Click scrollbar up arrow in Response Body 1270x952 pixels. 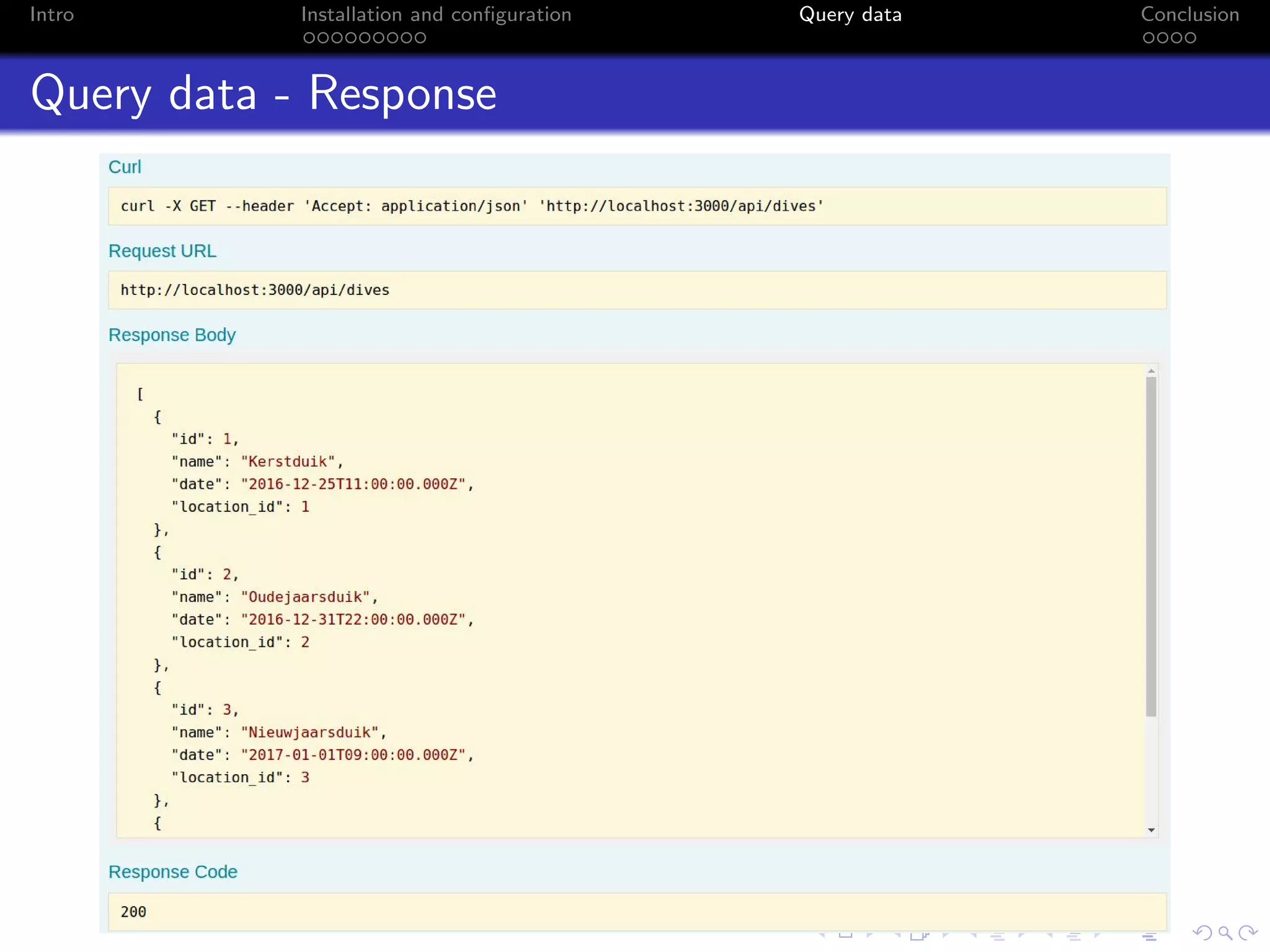[1152, 371]
